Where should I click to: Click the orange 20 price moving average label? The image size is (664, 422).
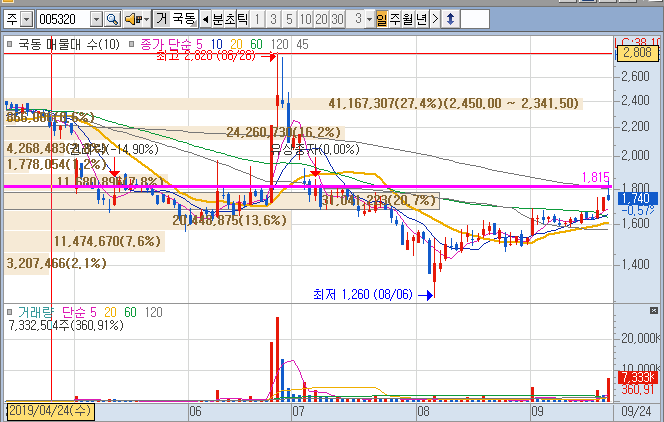tap(236, 44)
